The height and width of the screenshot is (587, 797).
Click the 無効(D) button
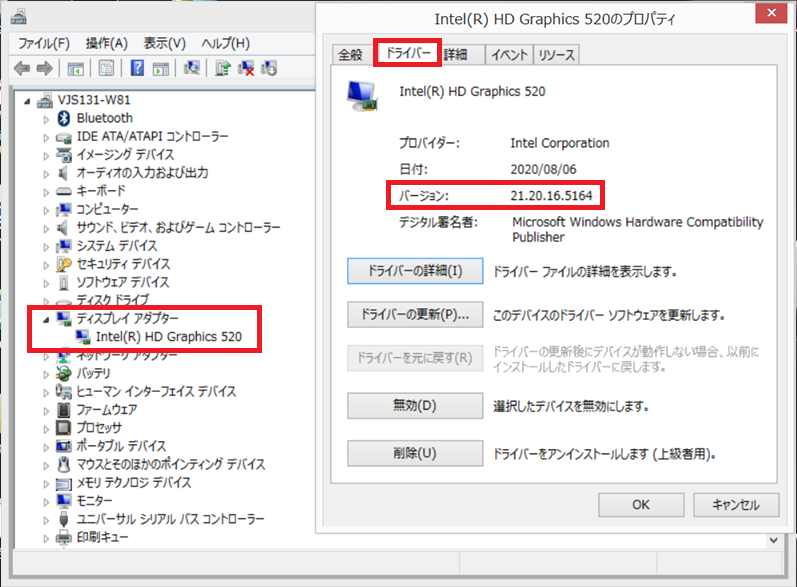(x=415, y=406)
